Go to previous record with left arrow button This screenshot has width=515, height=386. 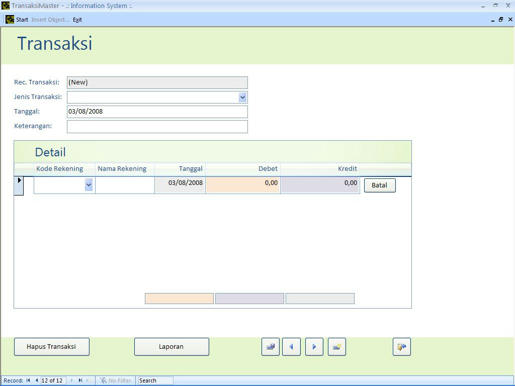click(x=291, y=347)
